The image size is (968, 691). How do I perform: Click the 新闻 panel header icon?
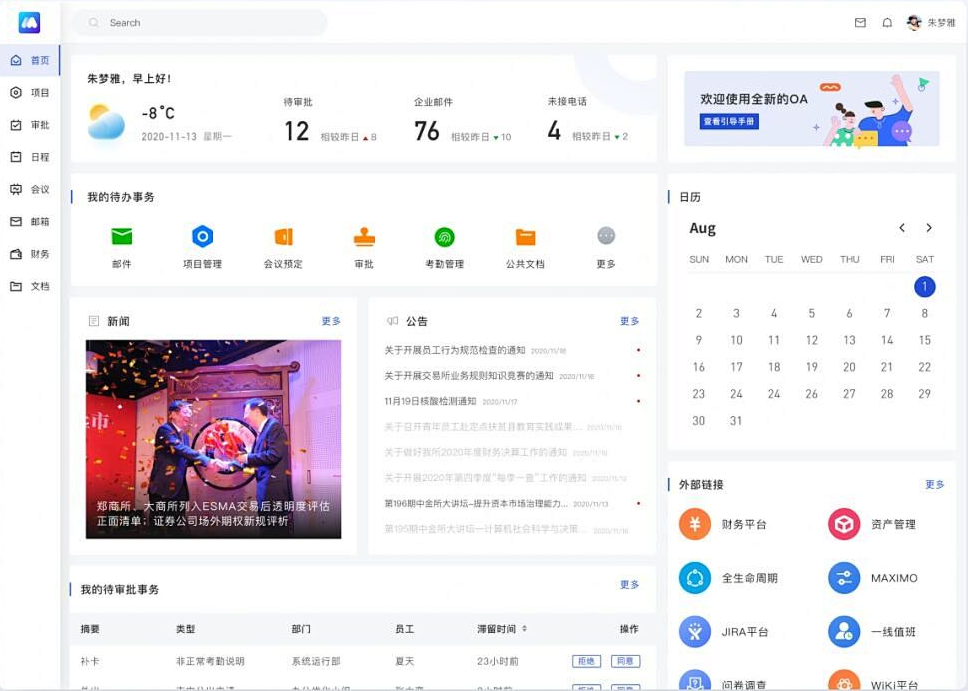pyautogui.click(x=94, y=321)
